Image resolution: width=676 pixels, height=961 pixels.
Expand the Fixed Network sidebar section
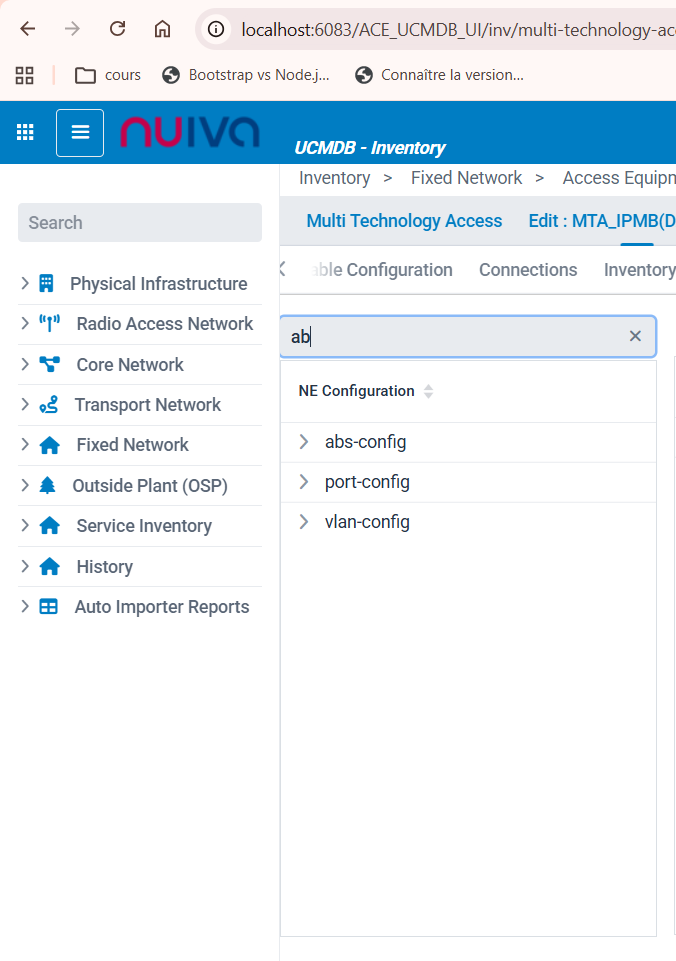[25, 445]
